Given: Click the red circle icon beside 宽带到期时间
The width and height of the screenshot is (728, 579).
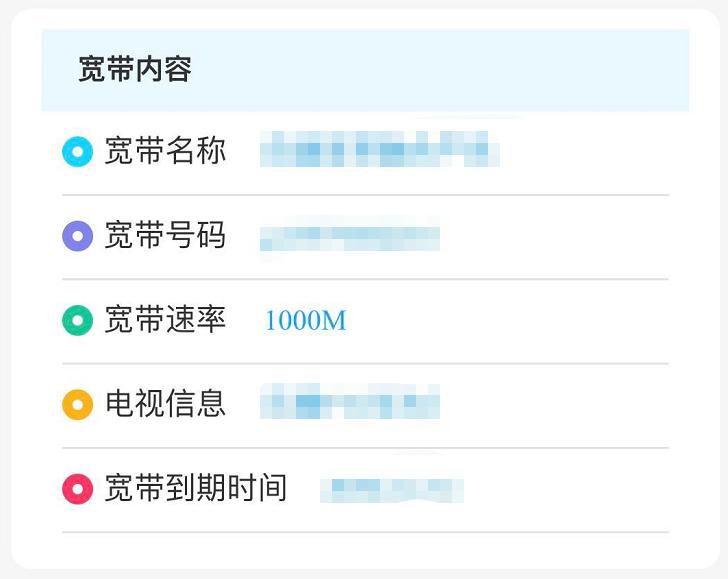Looking at the screenshot, I should pyautogui.click(x=77, y=489).
